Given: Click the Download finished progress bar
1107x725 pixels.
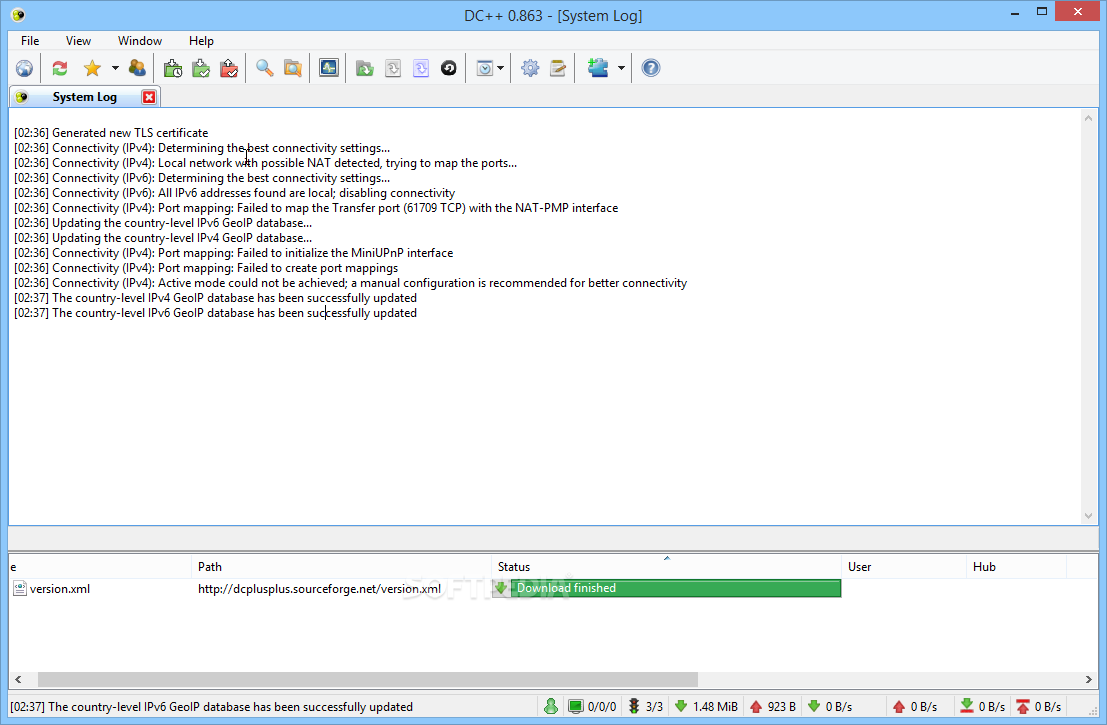Looking at the screenshot, I should pyautogui.click(x=666, y=588).
